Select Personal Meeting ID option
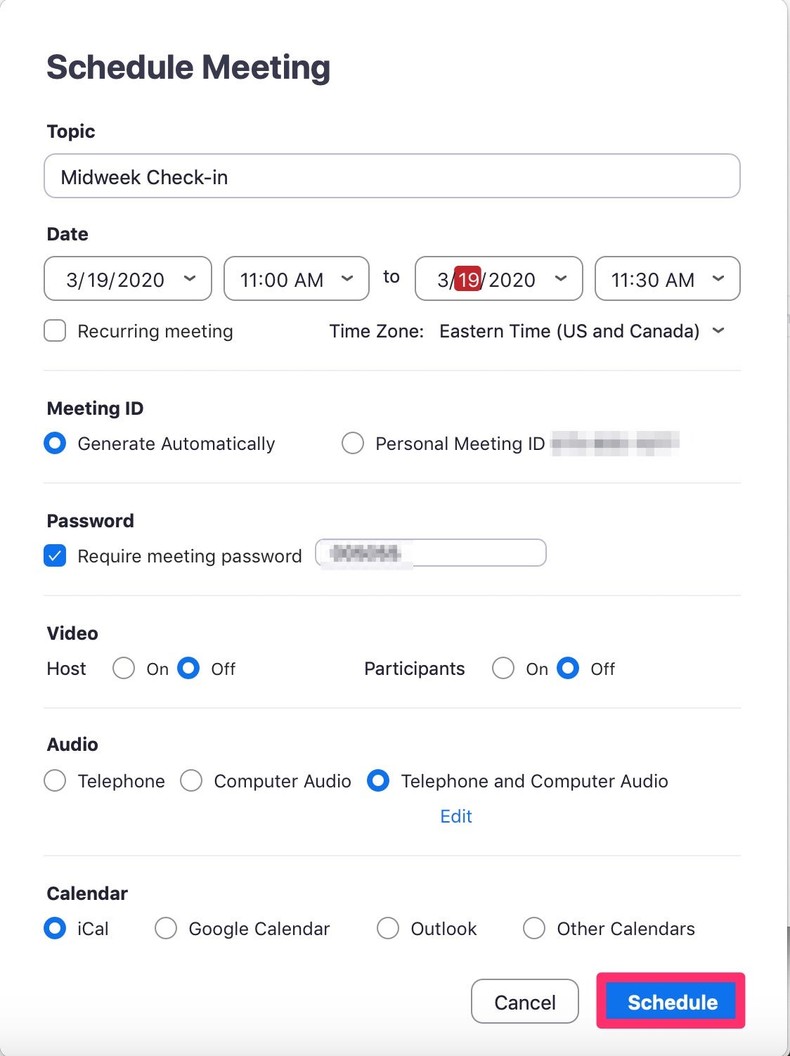790x1056 pixels. point(352,443)
